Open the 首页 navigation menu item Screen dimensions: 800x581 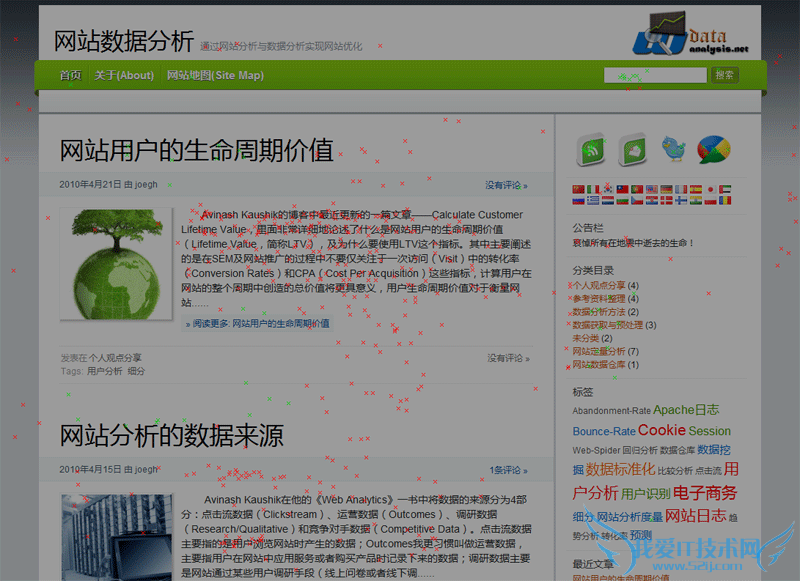(x=69, y=75)
